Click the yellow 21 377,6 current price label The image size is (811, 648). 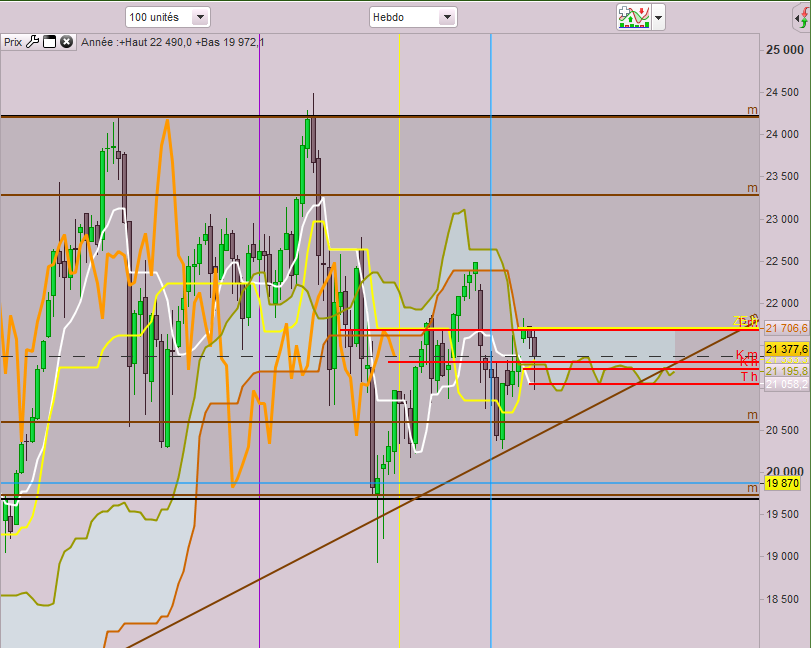point(786,348)
